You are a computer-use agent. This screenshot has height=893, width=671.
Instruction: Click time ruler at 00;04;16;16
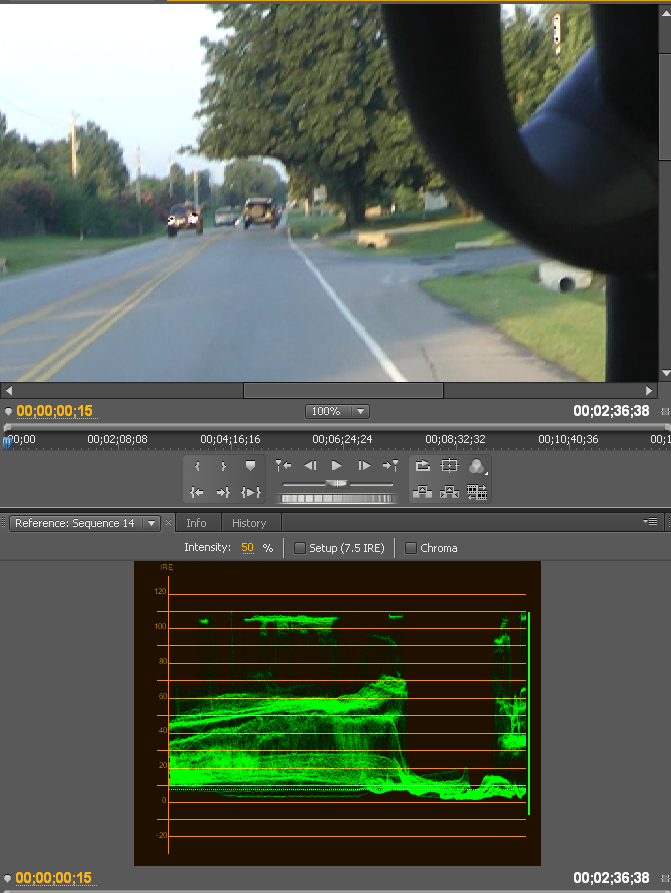pos(230,439)
